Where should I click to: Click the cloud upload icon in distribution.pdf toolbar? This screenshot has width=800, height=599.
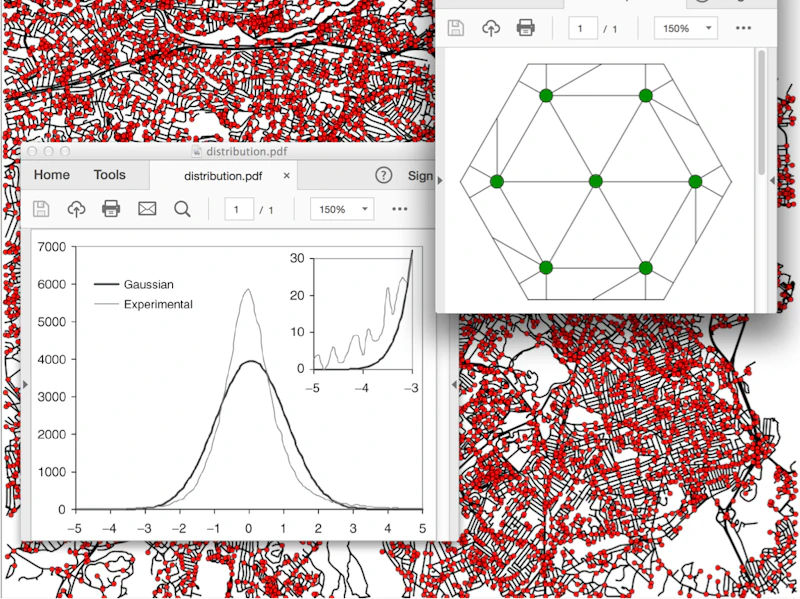77,209
